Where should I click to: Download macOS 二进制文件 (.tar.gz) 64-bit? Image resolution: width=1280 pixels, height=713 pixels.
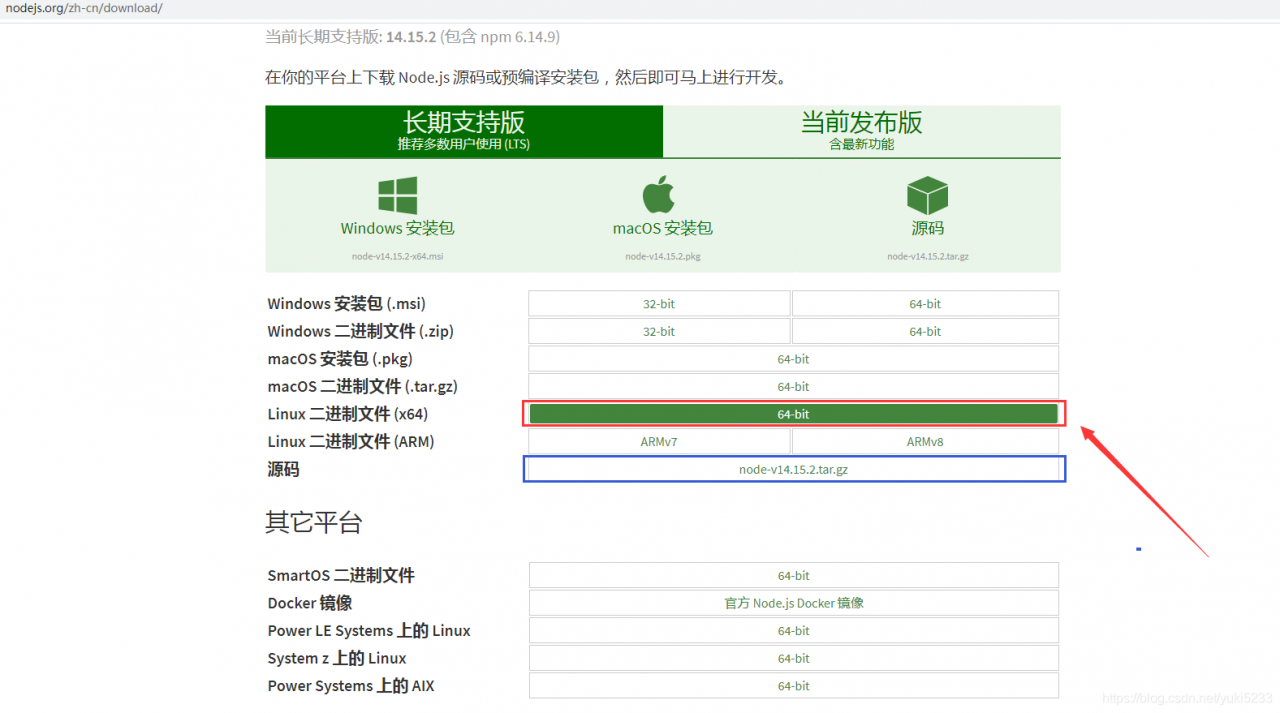(x=793, y=386)
